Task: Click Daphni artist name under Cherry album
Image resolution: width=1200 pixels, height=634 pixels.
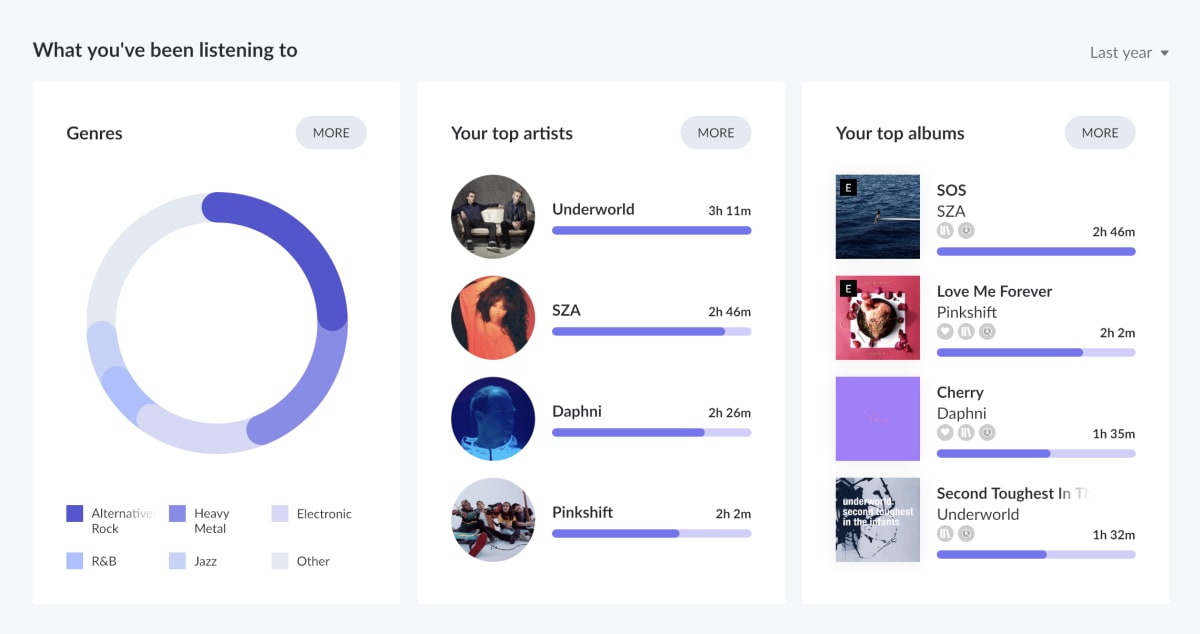Action: click(962, 413)
